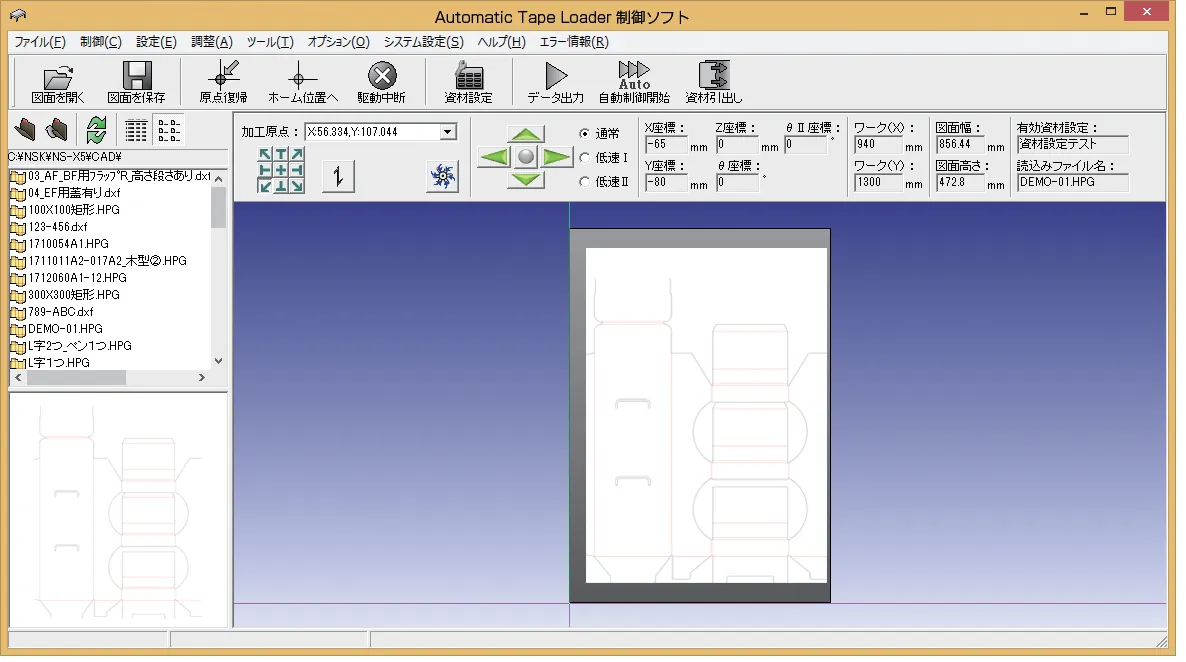Output data using データ出力
The height and width of the screenshot is (662, 1186).
click(x=554, y=81)
